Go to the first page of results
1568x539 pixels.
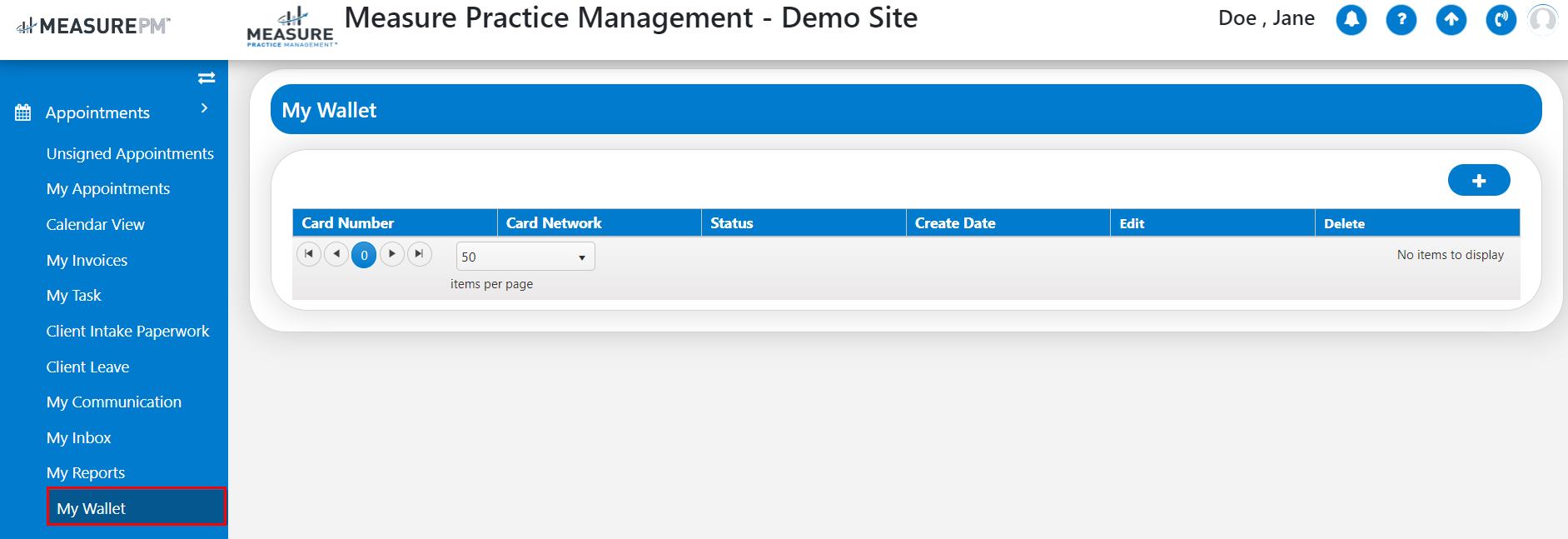click(x=309, y=254)
